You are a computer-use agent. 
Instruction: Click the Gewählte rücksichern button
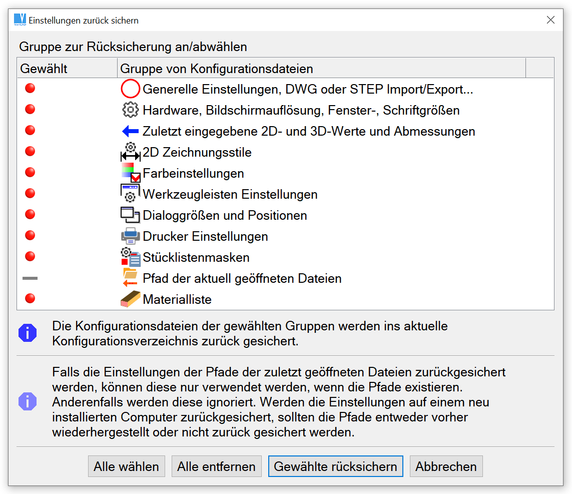(x=335, y=466)
